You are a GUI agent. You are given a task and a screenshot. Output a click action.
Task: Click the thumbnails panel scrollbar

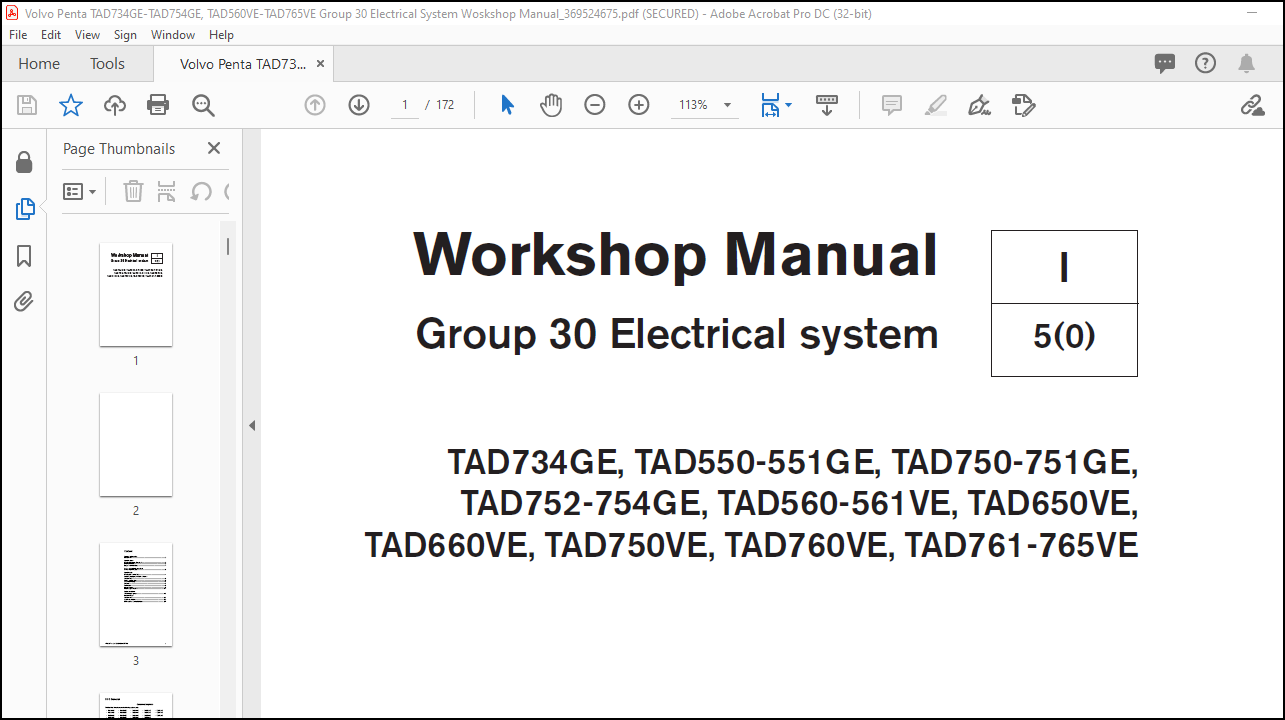[x=228, y=245]
